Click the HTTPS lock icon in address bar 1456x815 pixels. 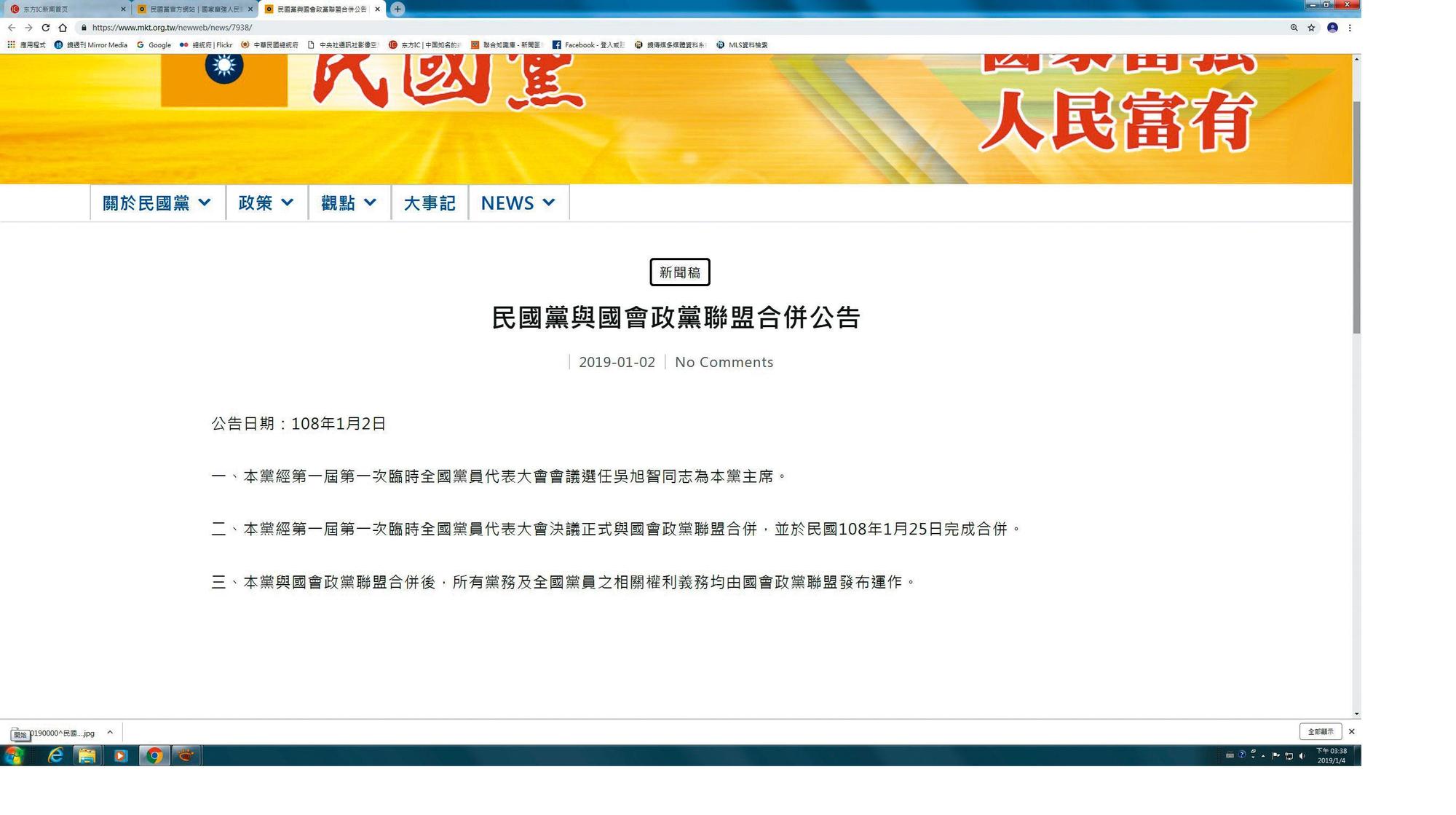click(x=82, y=27)
